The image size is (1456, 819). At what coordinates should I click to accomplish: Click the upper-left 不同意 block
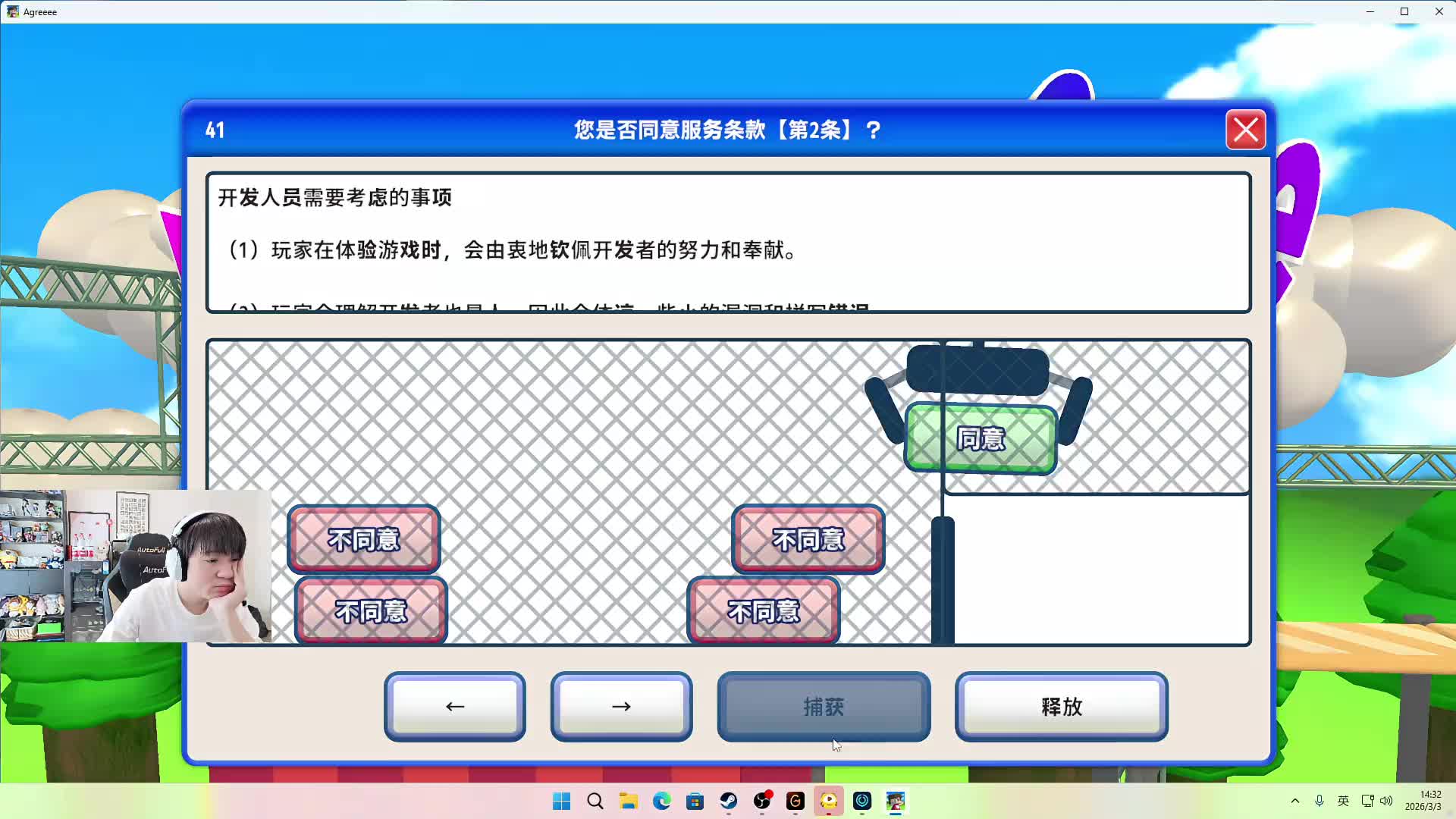coord(364,538)
